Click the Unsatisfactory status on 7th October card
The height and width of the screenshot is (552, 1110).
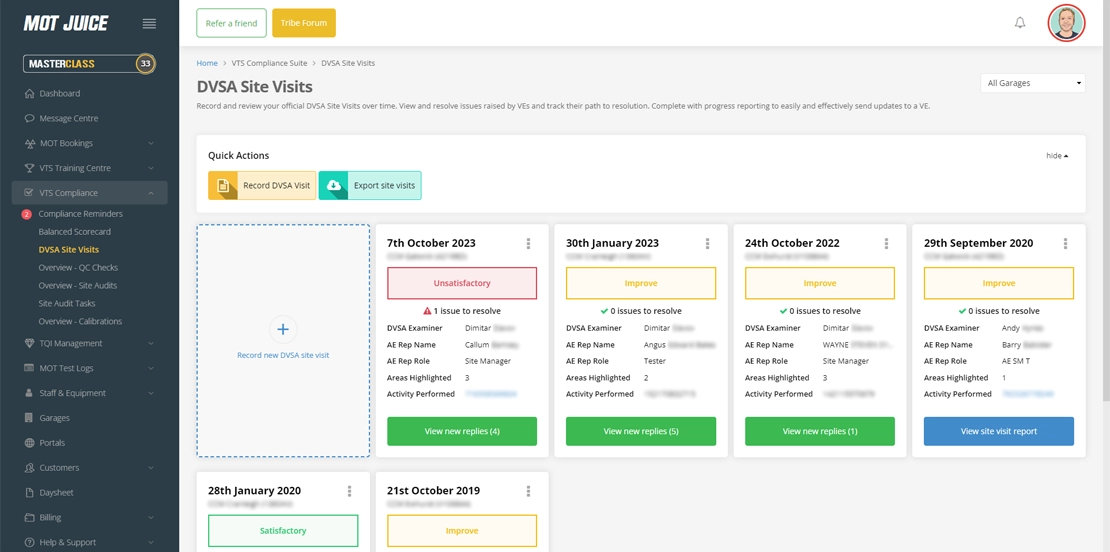point(462,283)
